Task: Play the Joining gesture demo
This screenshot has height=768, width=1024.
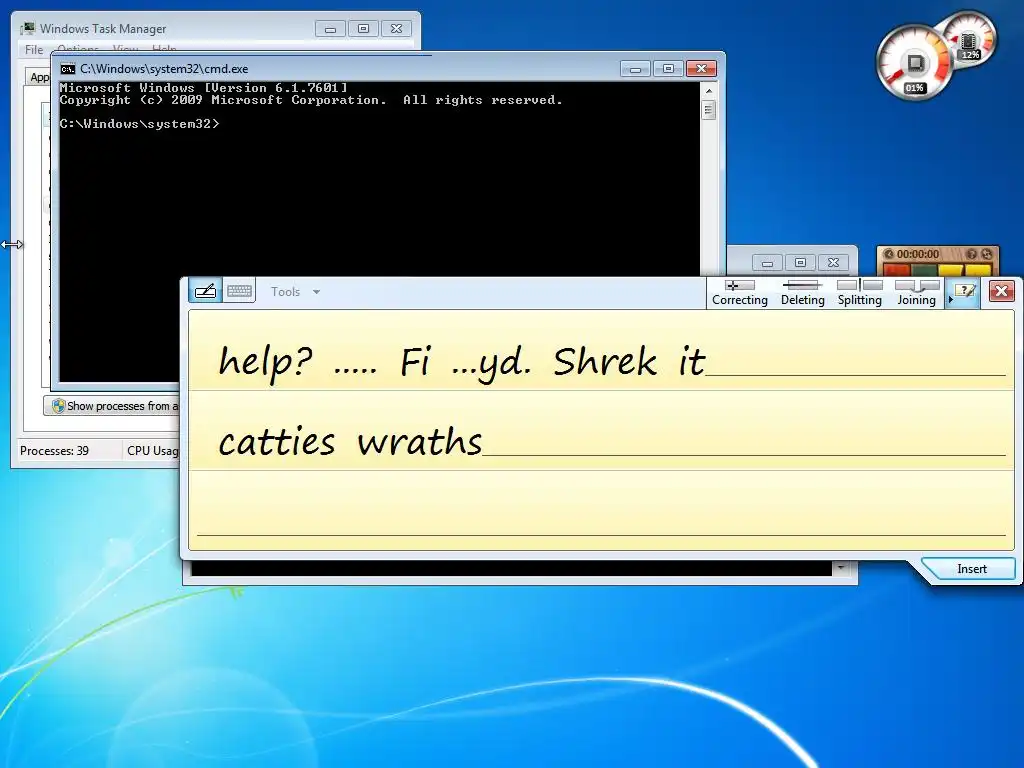Action: click(916, 293)
